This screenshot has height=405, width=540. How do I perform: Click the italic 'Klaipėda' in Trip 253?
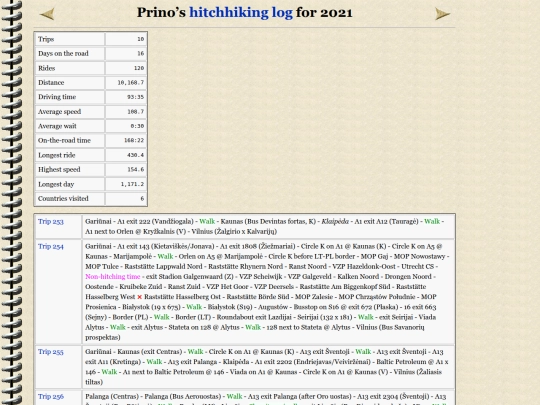coord(335,221)
